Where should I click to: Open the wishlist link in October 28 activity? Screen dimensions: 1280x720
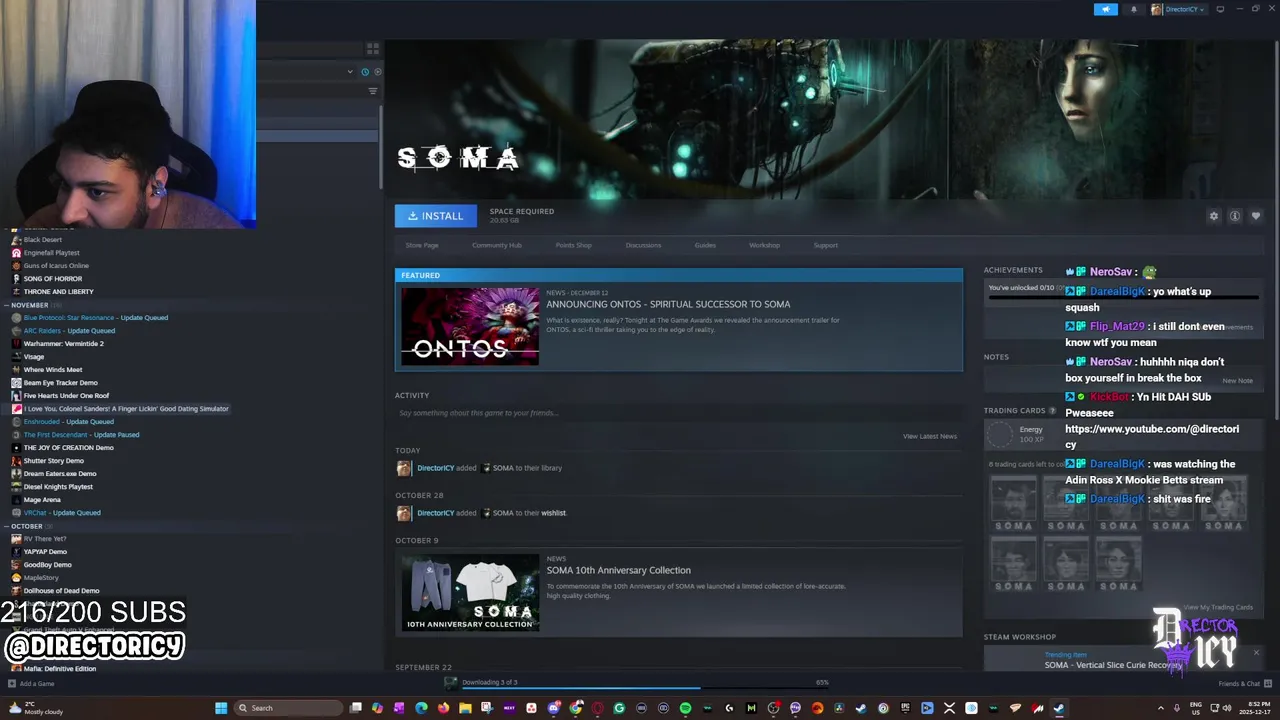click(x=553, y=513)
